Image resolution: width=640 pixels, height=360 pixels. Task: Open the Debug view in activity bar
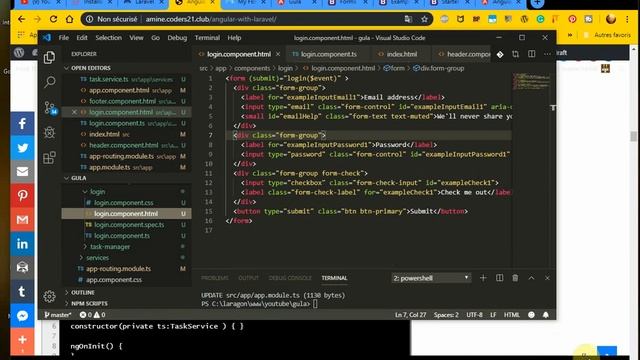click(x=49, y=132)
